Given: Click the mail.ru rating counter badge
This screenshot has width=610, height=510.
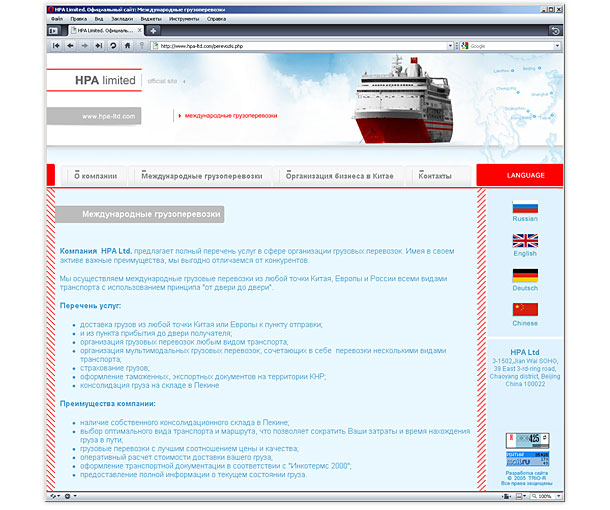Looking at the screenshot, I should tap(528, 459).
